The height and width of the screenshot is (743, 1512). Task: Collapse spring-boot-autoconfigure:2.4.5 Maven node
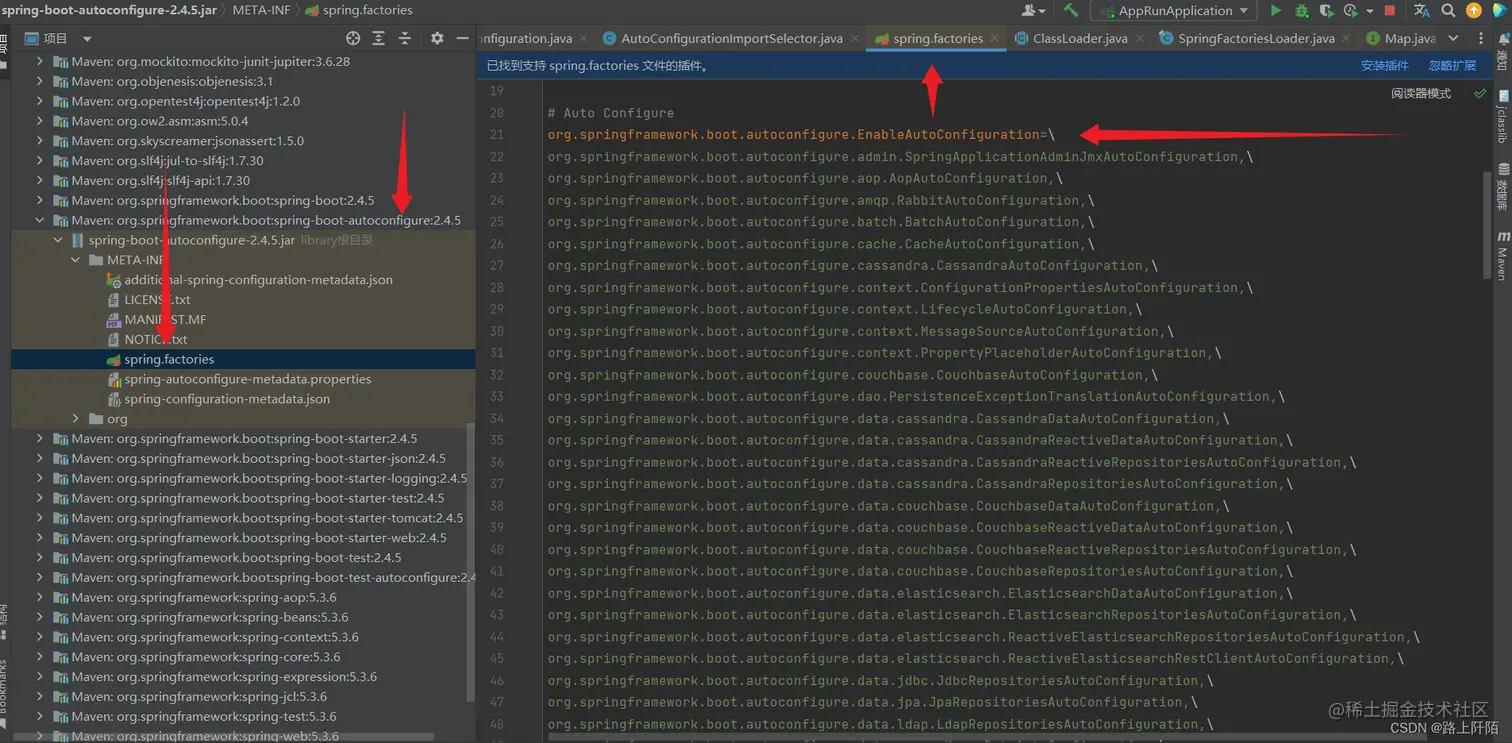(x=40, y=220)
